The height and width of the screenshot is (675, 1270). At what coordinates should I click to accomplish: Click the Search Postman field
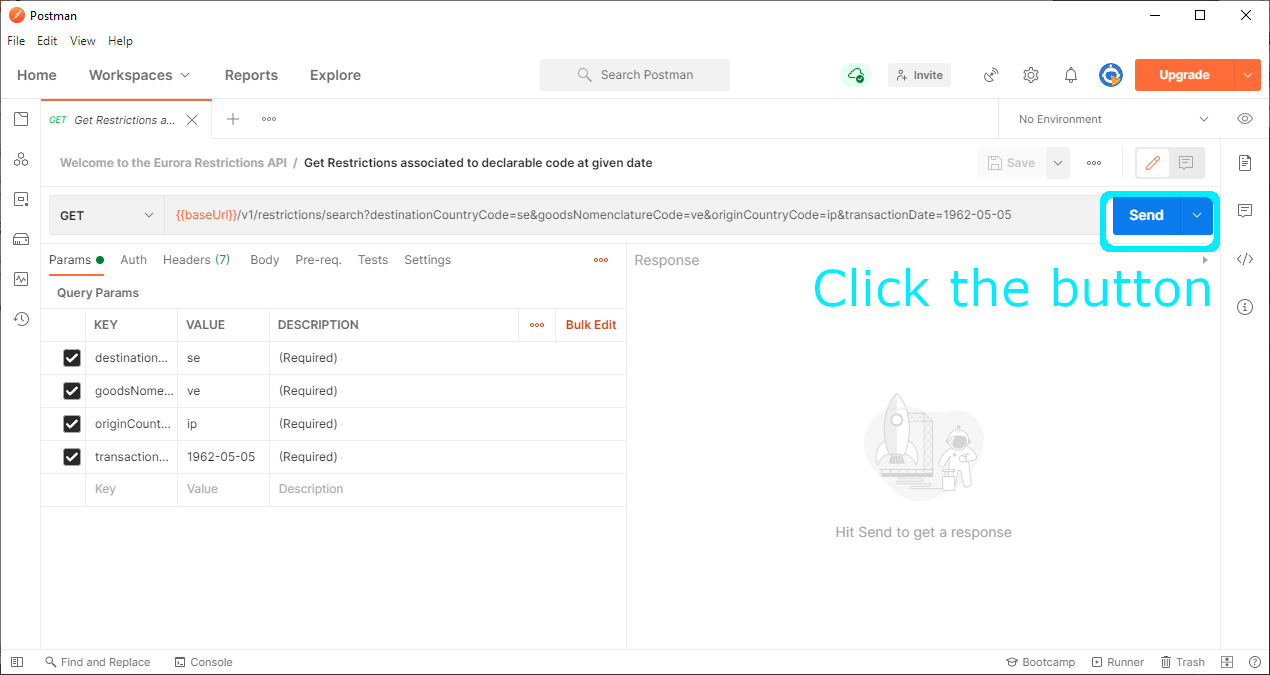pyautogui.click(x=635, y=75)
